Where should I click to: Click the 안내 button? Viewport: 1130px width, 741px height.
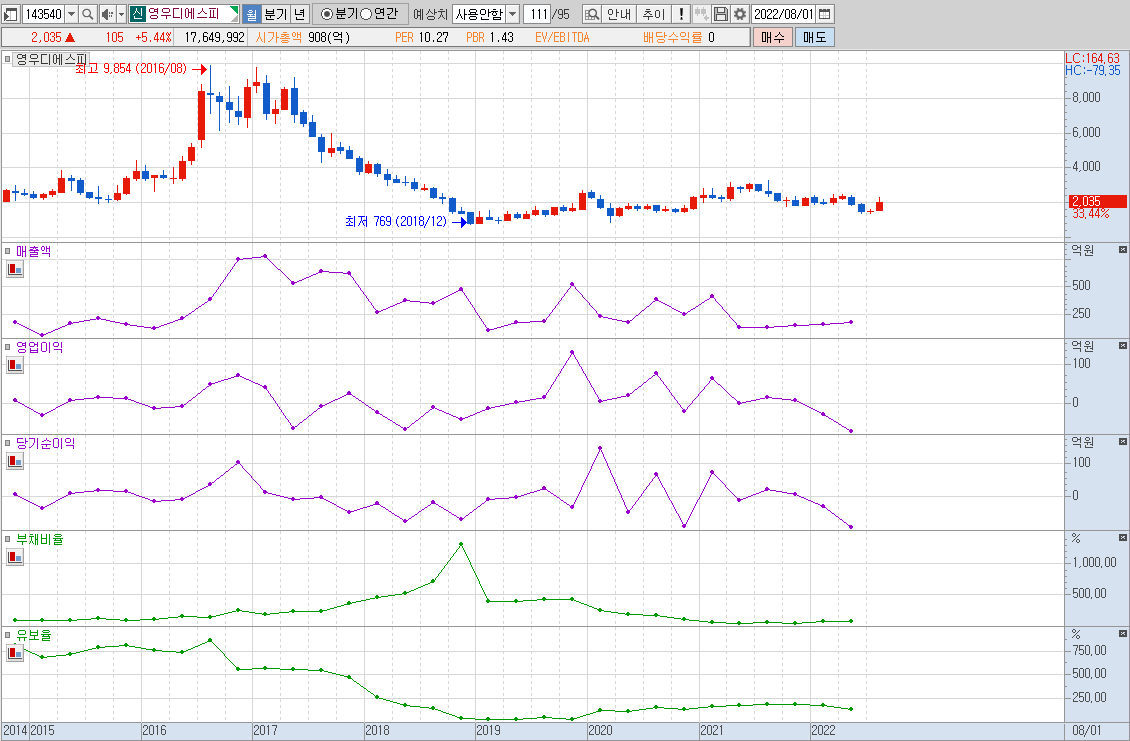pos(619,14)
